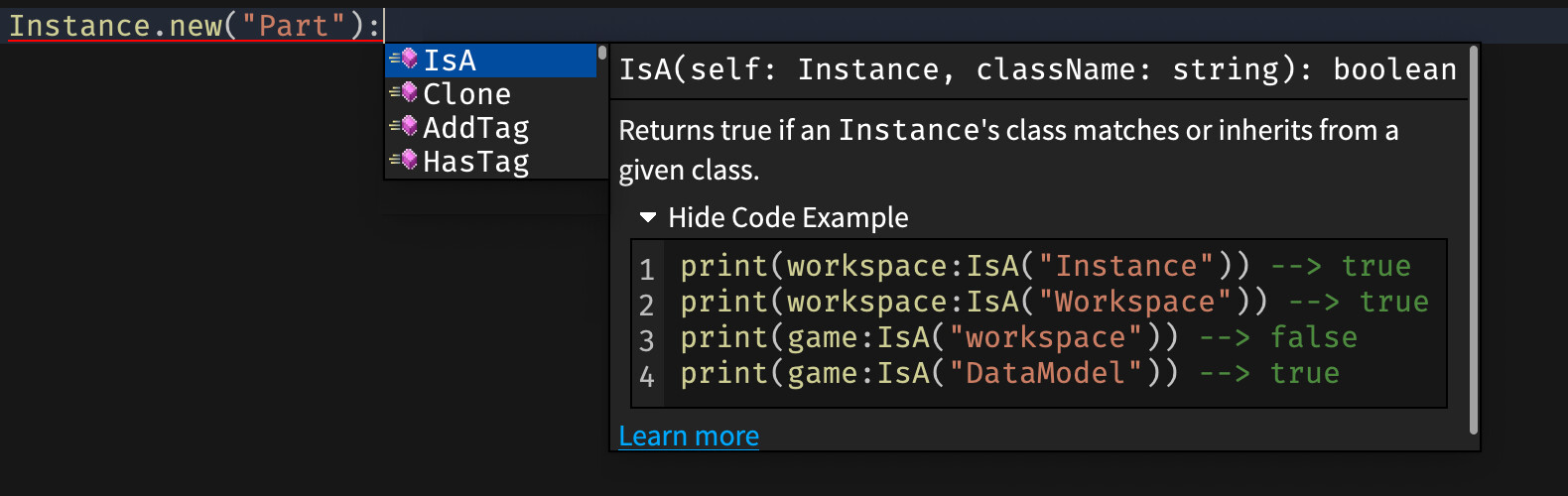Viewport: 1568px width, 496px height.
Task: Click the "Hide Code Example" label
Action: point(788,217)
